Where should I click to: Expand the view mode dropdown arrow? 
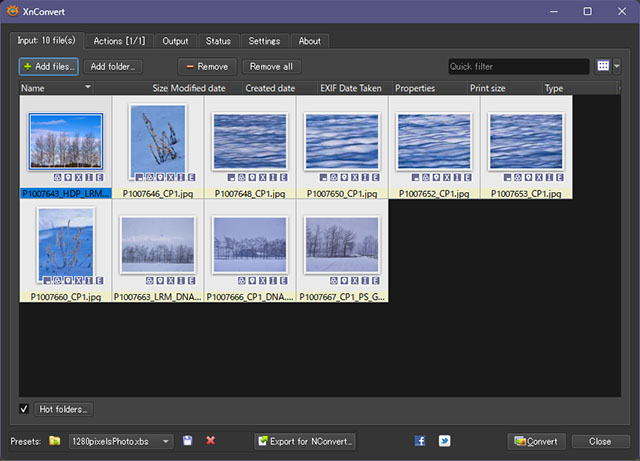[x=617, y=66]
